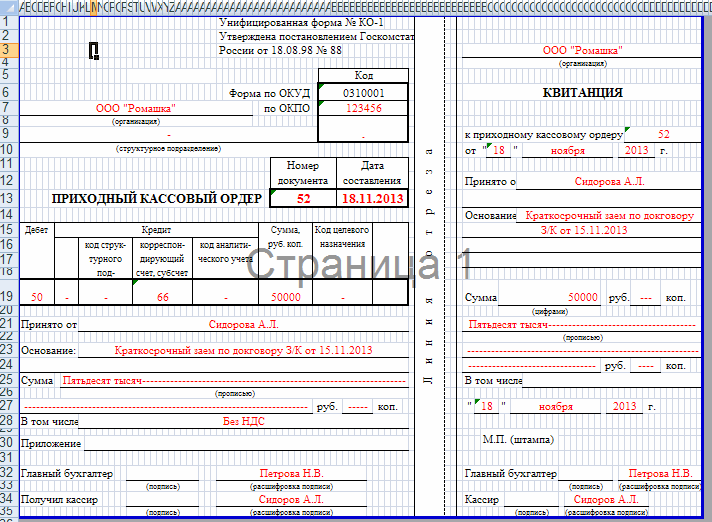Click the document number cell 52 in bold
This screenshot has height=522, width=712.
click(x=303, y=198)
